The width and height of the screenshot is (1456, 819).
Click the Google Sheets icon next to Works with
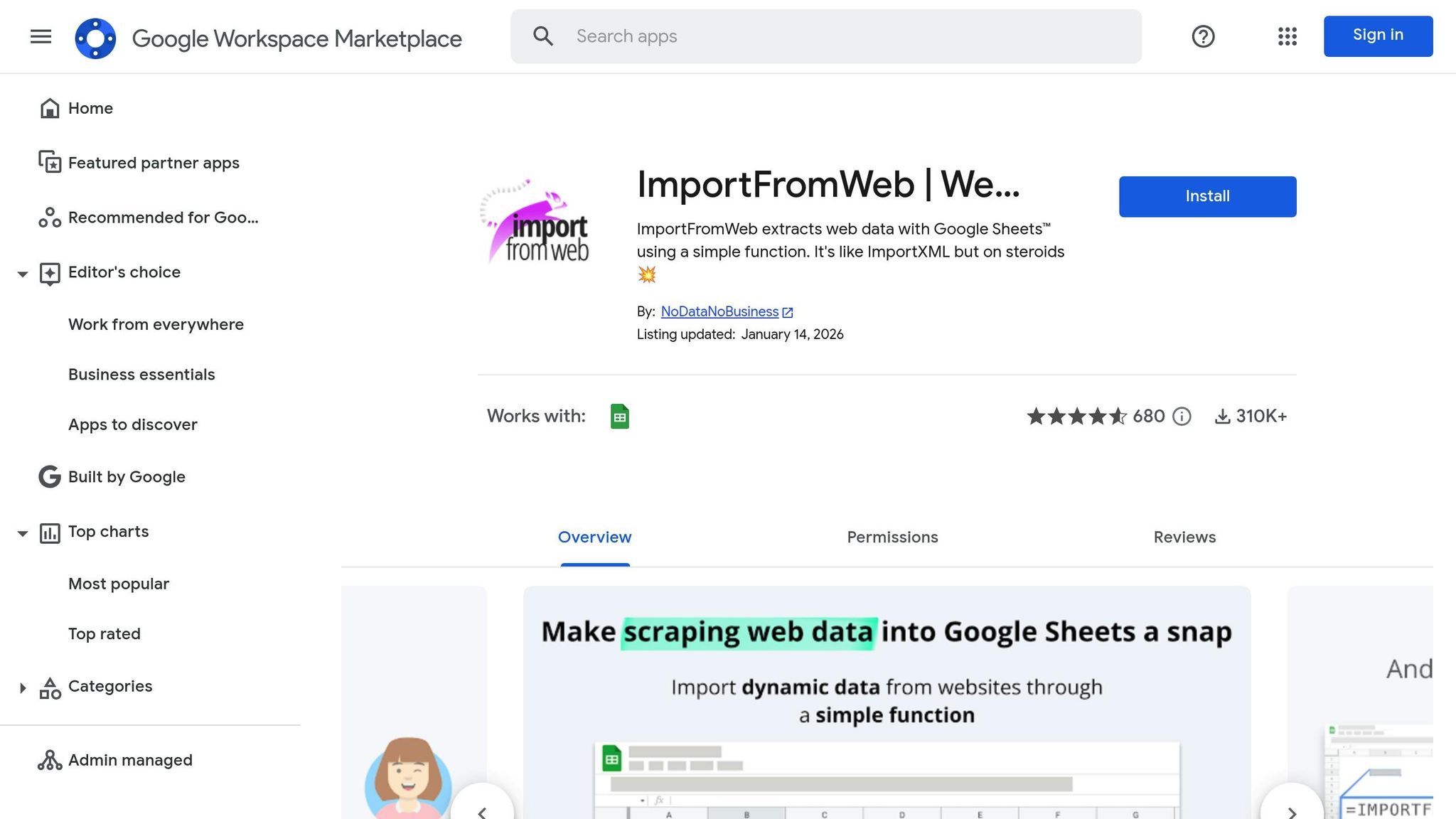coord(620,416)
